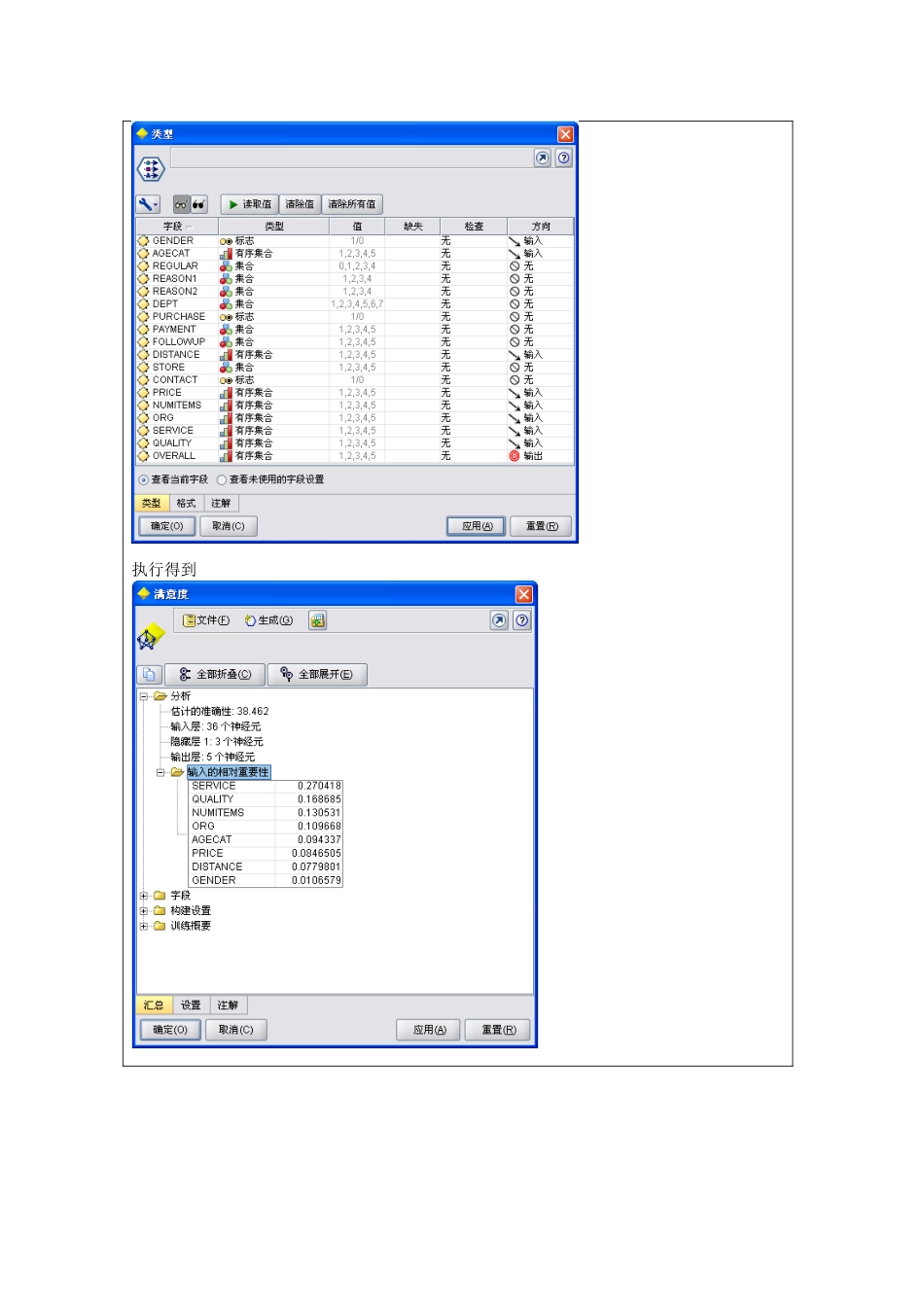Click the target output icon for OVERALL
924x1307 pixels.
pyautogui.click(x=515, y=455)
